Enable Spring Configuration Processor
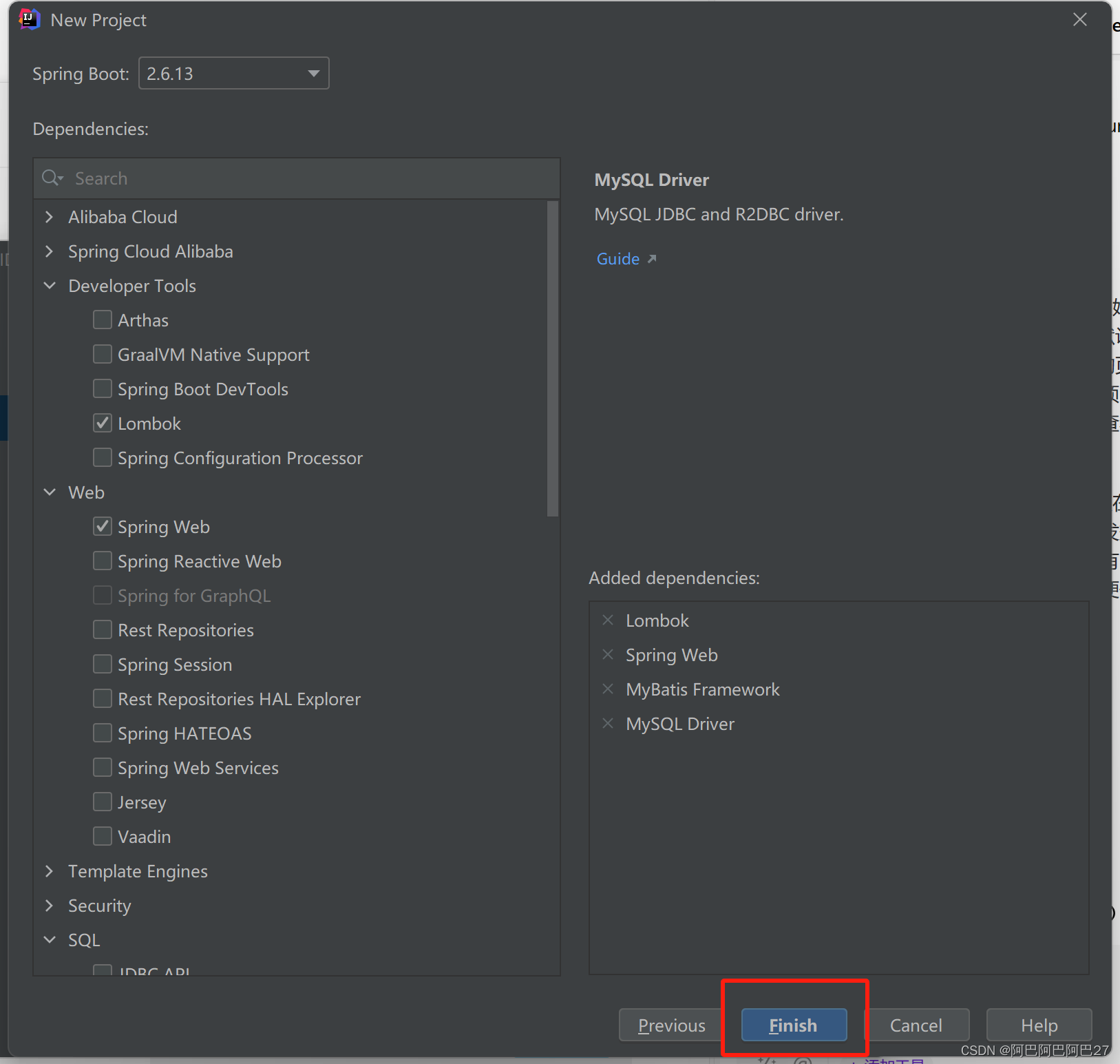Viewport: 1120px width, 1064px height. [103, 457]
